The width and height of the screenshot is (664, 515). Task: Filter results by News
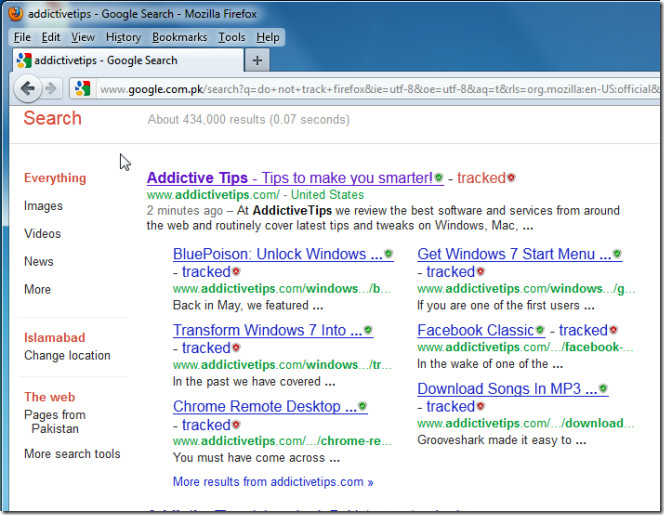click(x=39, y=261)
